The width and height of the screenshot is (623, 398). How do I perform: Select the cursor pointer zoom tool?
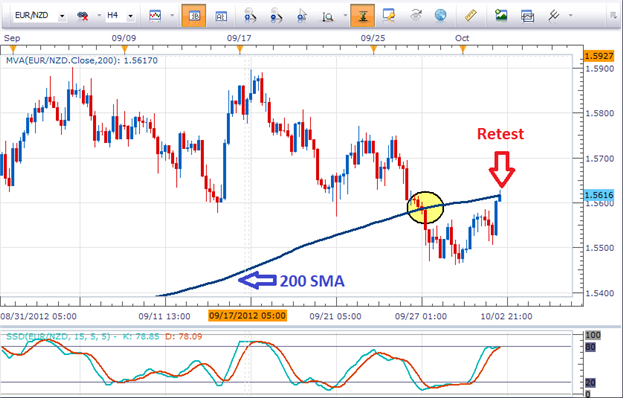click(x=302, y=16)
